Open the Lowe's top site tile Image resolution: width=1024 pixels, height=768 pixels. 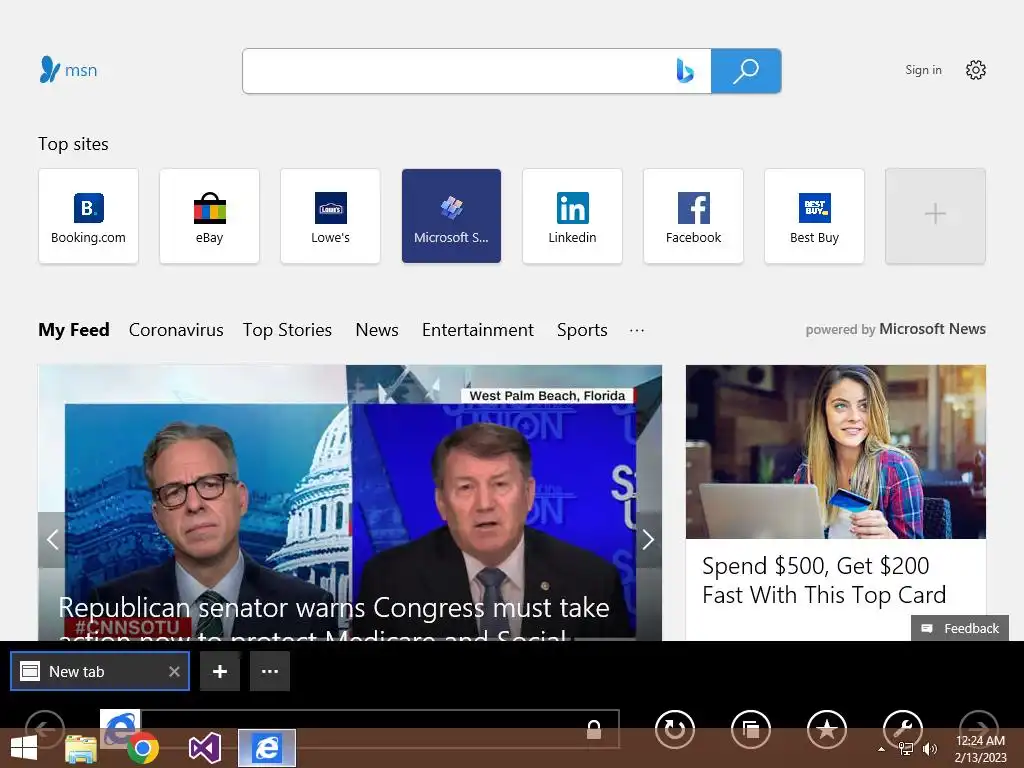(x=330, y=216)
